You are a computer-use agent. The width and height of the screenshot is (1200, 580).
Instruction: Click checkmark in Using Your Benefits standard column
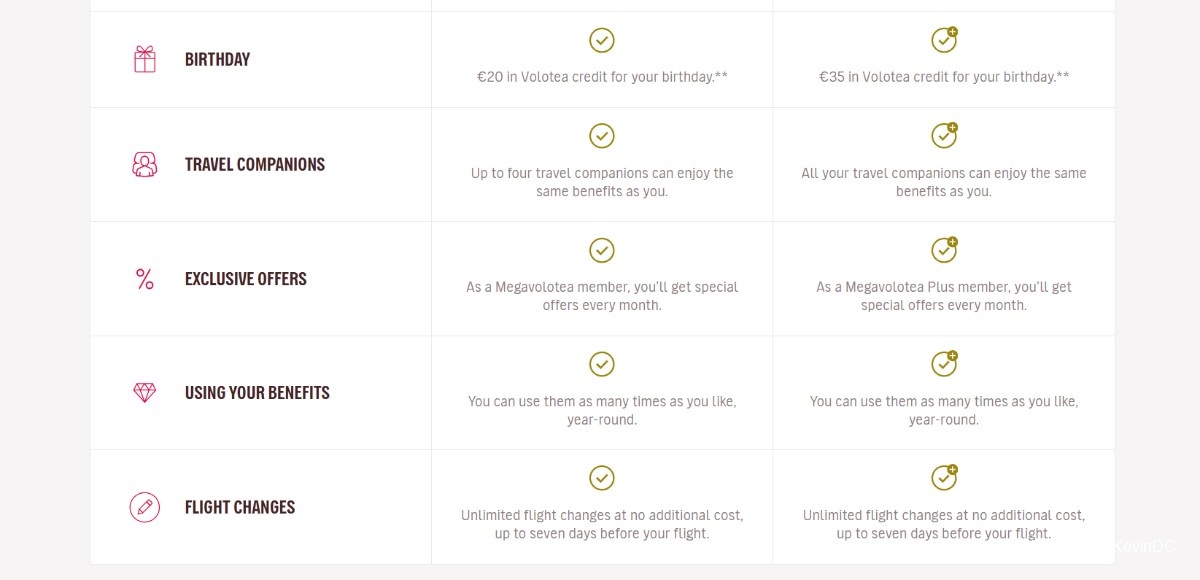602,364
